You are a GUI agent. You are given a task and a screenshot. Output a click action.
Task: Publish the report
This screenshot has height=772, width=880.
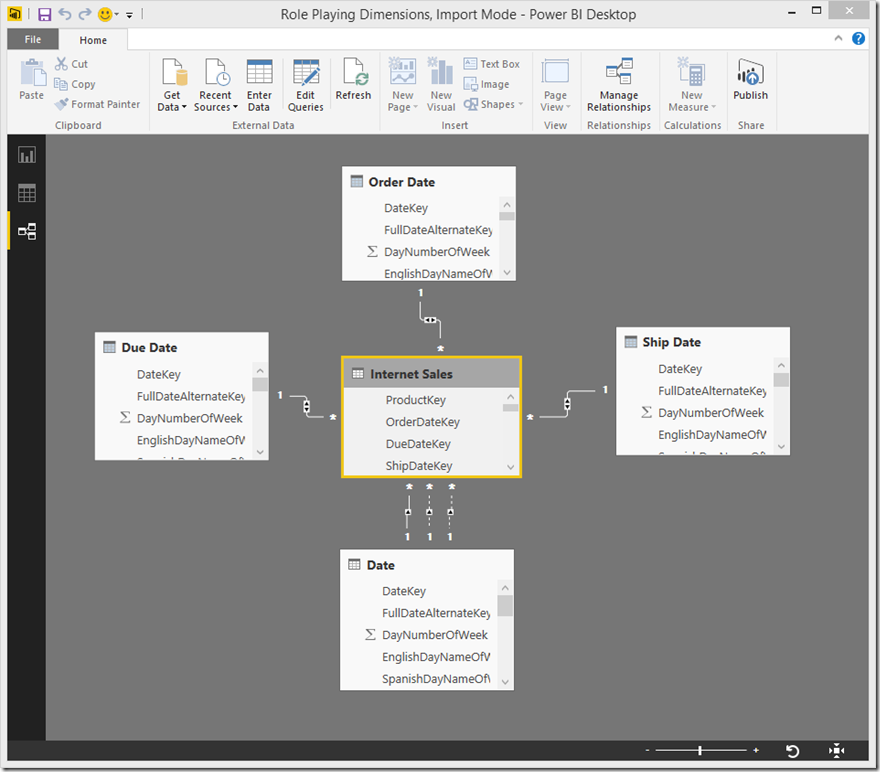pos(750,80)
